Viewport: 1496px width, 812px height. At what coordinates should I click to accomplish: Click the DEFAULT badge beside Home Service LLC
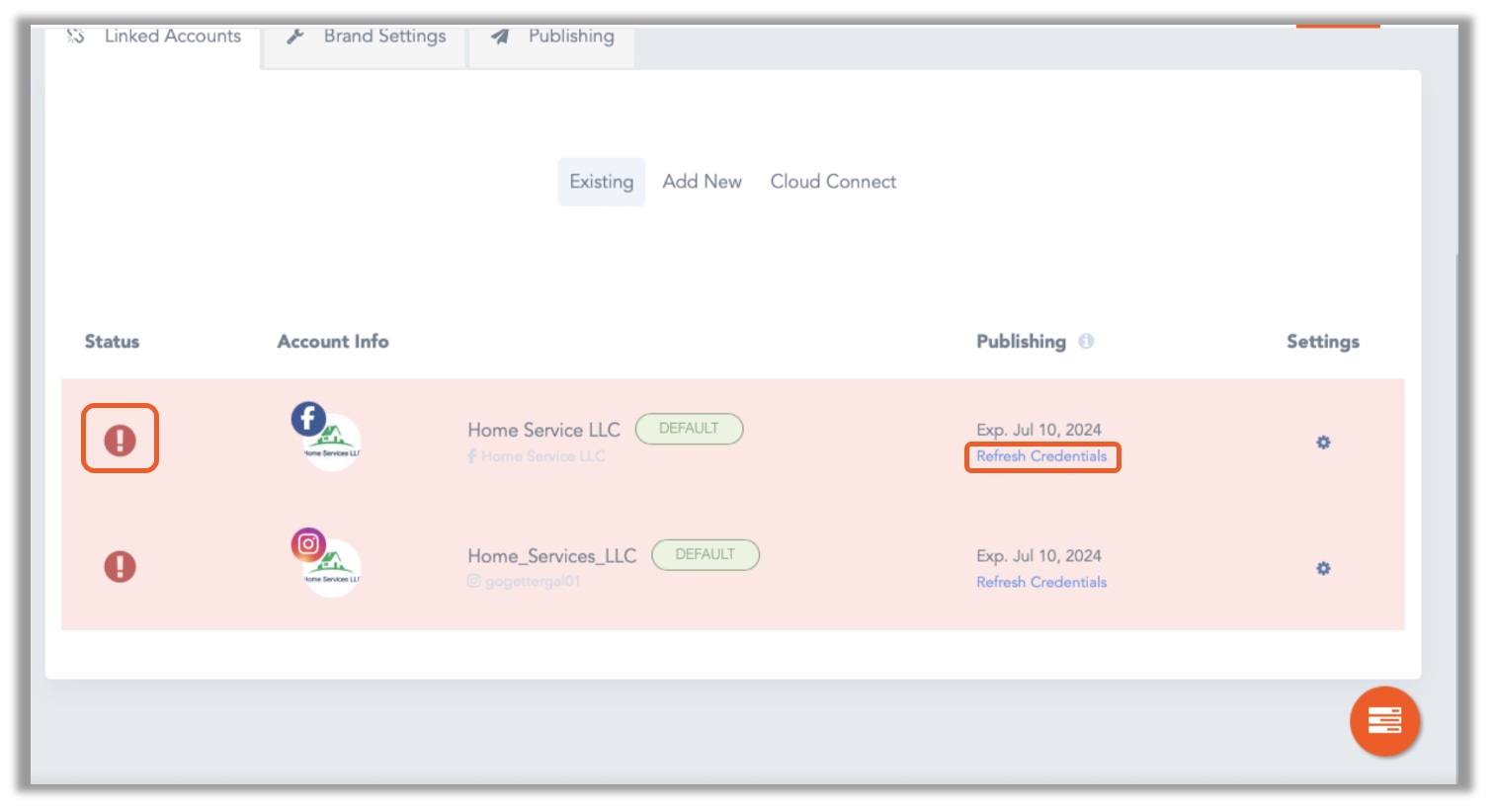click(689, 429)
